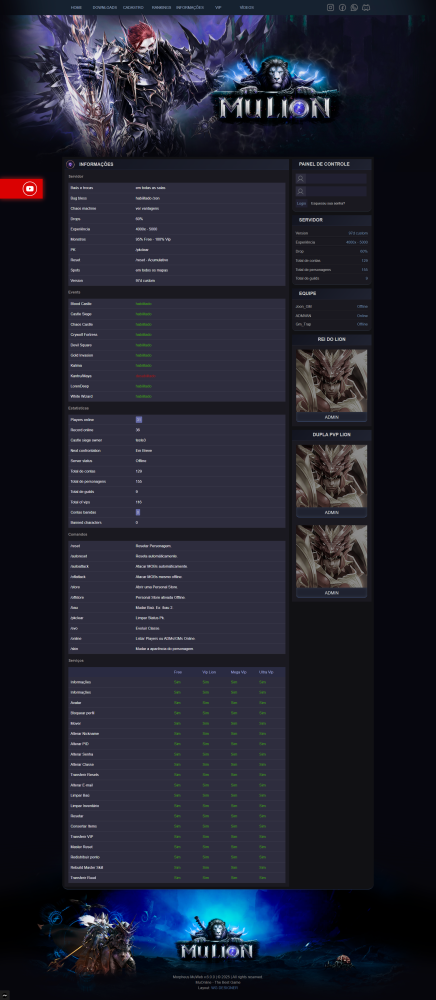Click the /pkclear command row
This screenshot has height=1000, width=436.
tap(177, 618)
